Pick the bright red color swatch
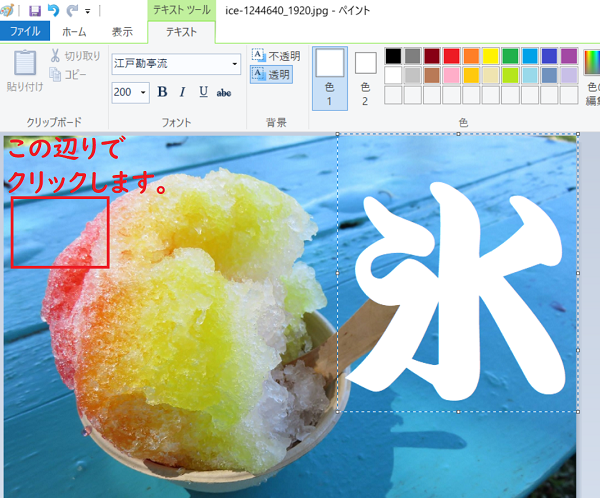 pos(452,56)
